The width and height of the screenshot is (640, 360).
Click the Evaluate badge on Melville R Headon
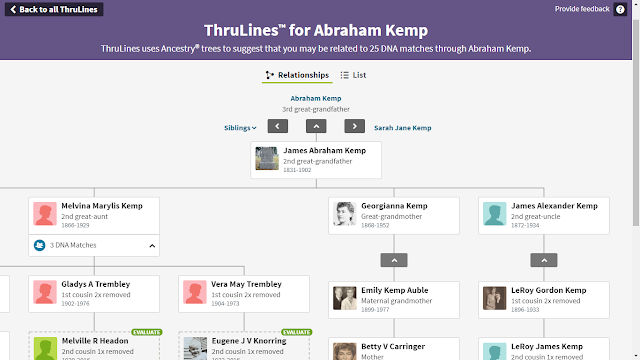(147, 332)
